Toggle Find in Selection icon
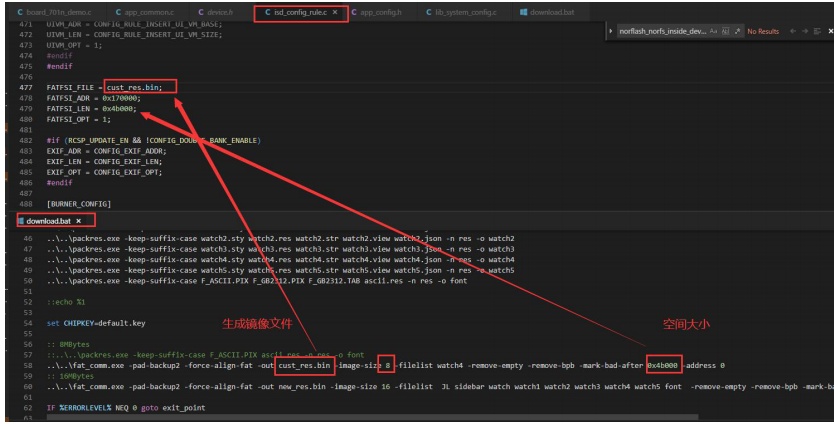The image size is (834, 424). point(817,31)
